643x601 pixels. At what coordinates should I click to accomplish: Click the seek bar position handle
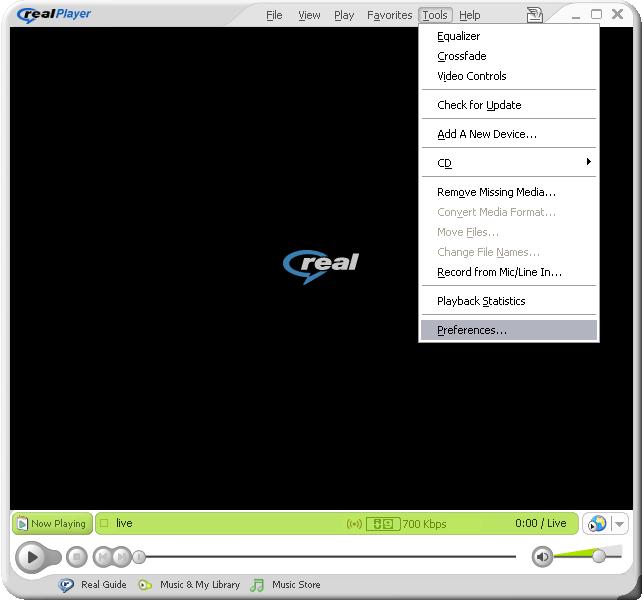point(139,557)
